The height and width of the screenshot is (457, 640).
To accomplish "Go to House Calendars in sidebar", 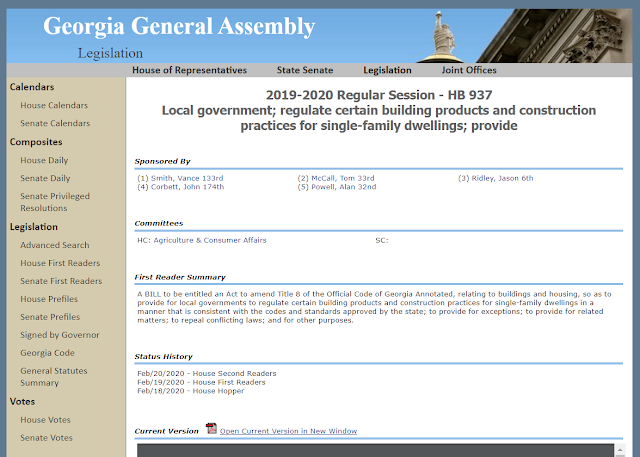I will [54, 105].
